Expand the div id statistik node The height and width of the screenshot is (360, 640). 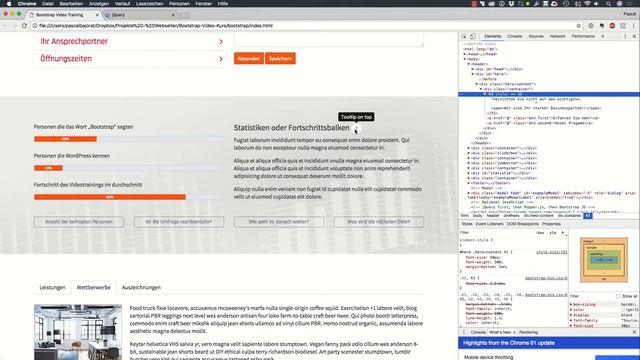[x=469, y=173]
